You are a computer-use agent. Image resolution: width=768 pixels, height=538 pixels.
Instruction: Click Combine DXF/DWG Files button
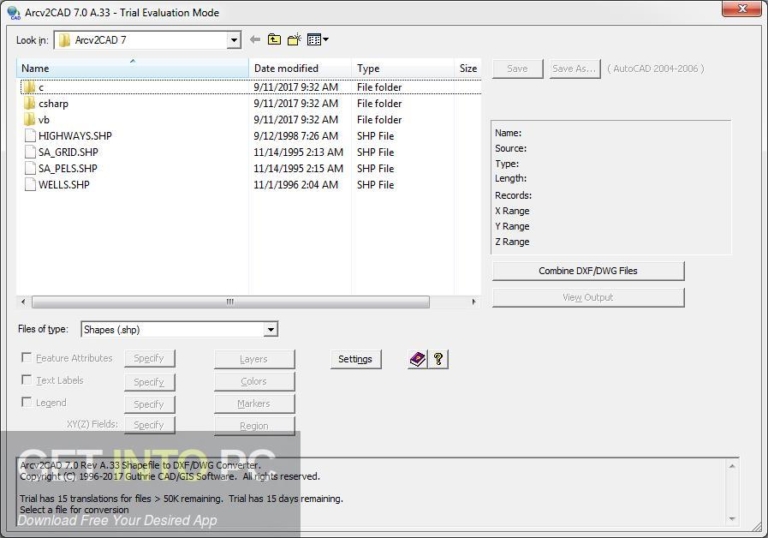click(588, 271)
